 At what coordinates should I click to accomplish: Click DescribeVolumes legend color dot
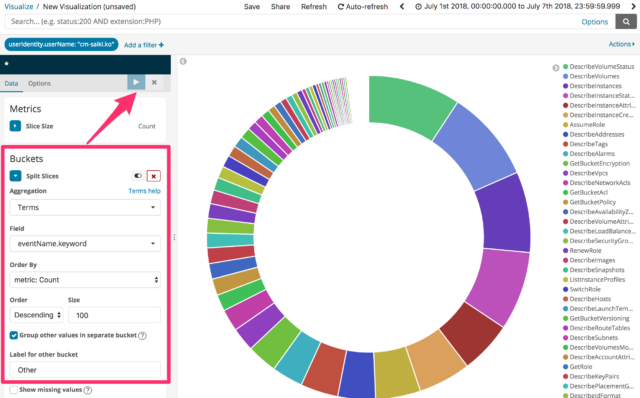tap(565, 76)
